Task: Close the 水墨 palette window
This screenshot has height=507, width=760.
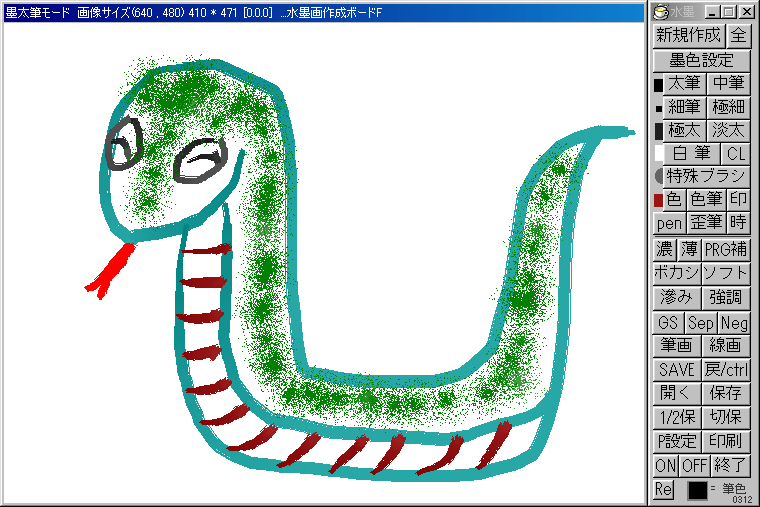Action: click(x=747, y=12)
